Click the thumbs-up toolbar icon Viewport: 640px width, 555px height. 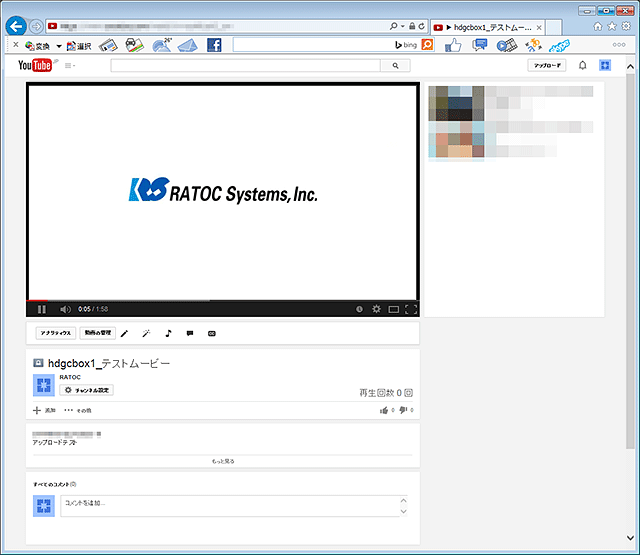coord(453,45)
